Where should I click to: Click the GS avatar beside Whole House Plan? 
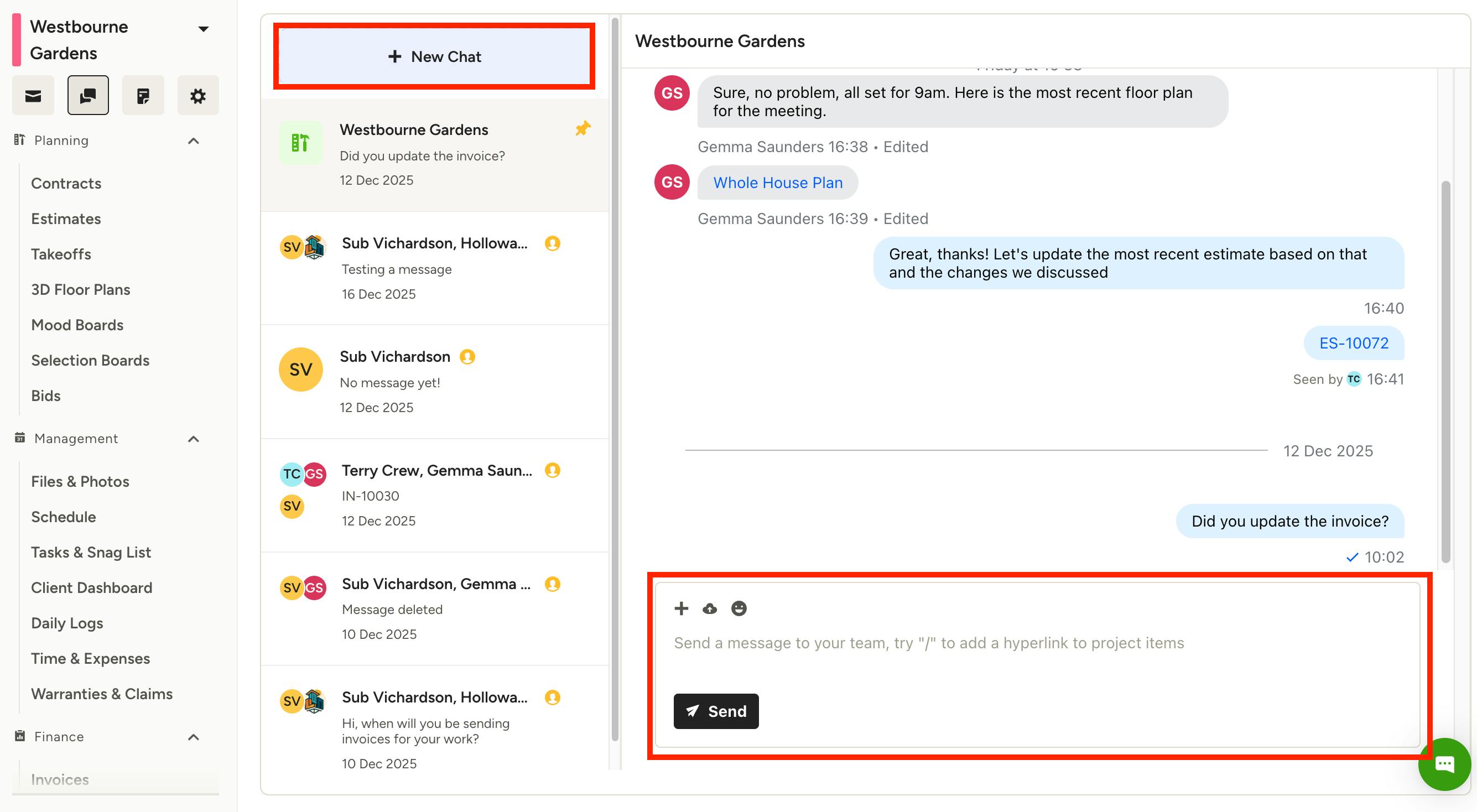pyautogui.click(x=672, y=183)
